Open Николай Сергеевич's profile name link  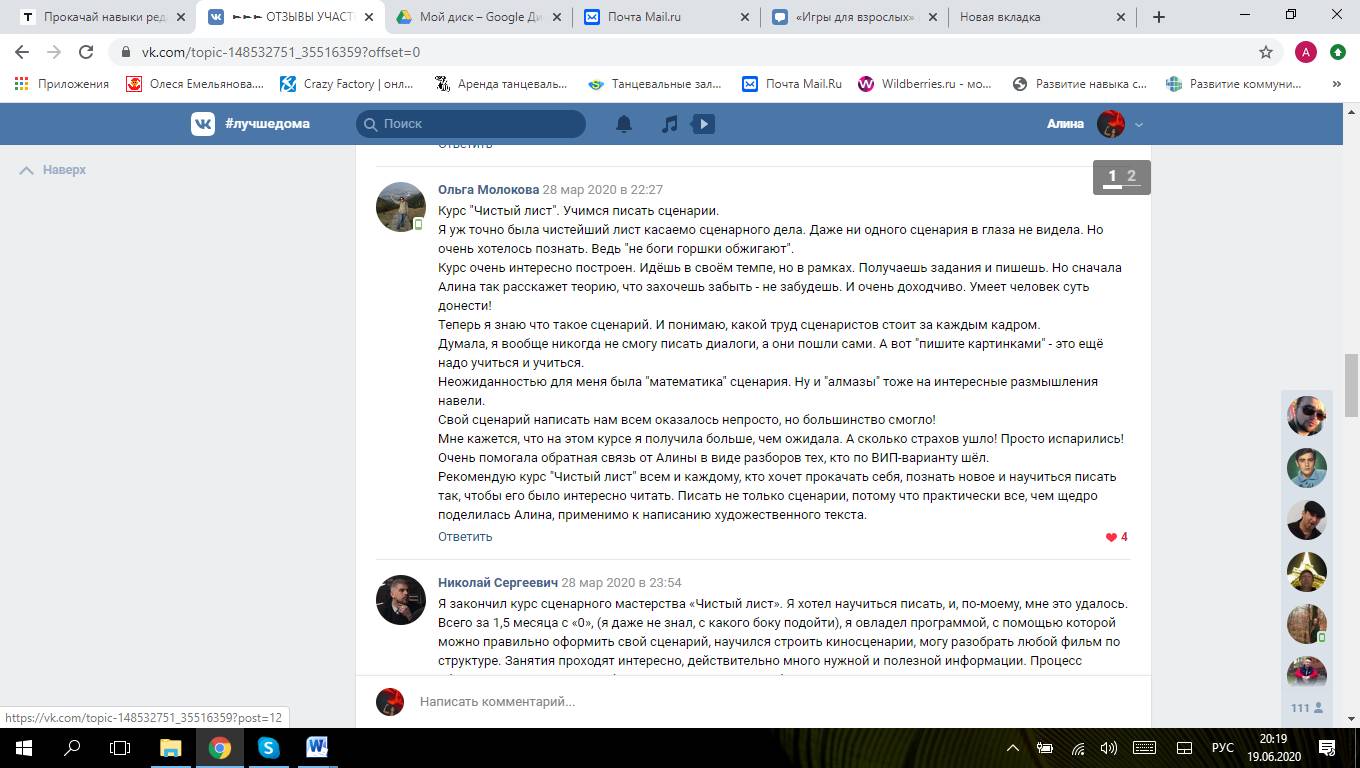click(497, 582)
